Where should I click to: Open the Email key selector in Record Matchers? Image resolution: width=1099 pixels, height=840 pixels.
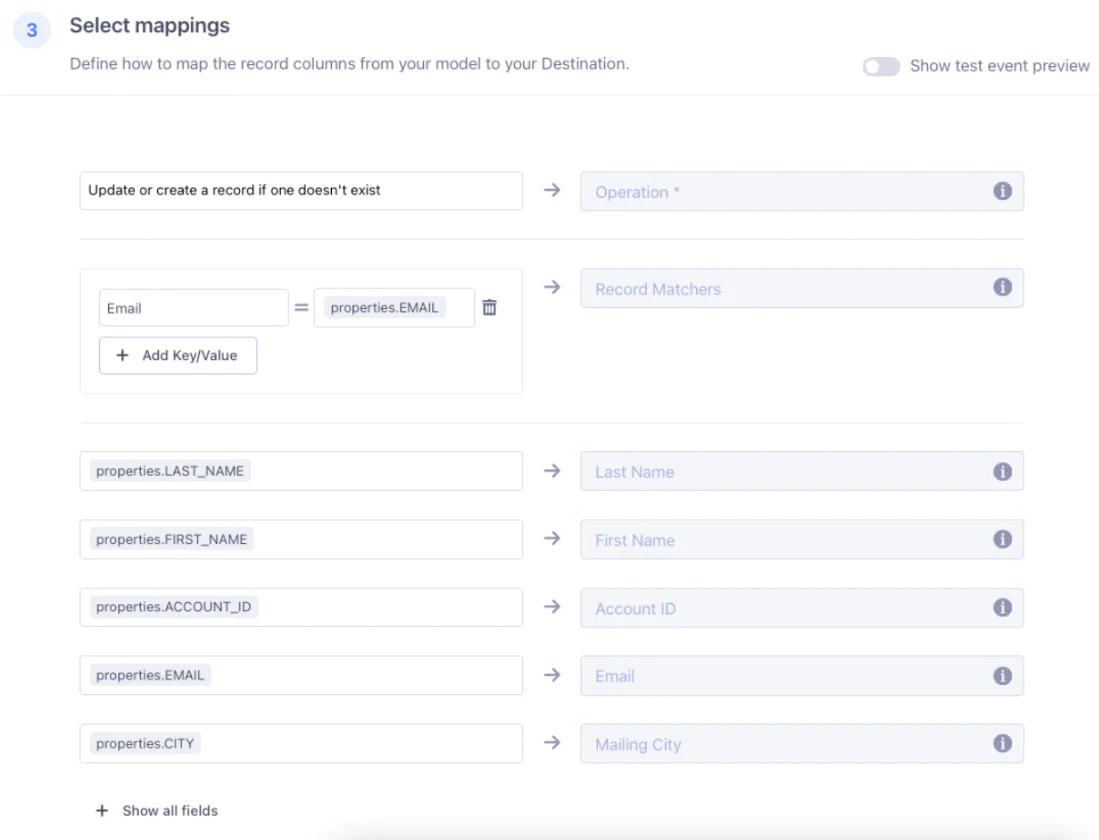tap(193, 307)
